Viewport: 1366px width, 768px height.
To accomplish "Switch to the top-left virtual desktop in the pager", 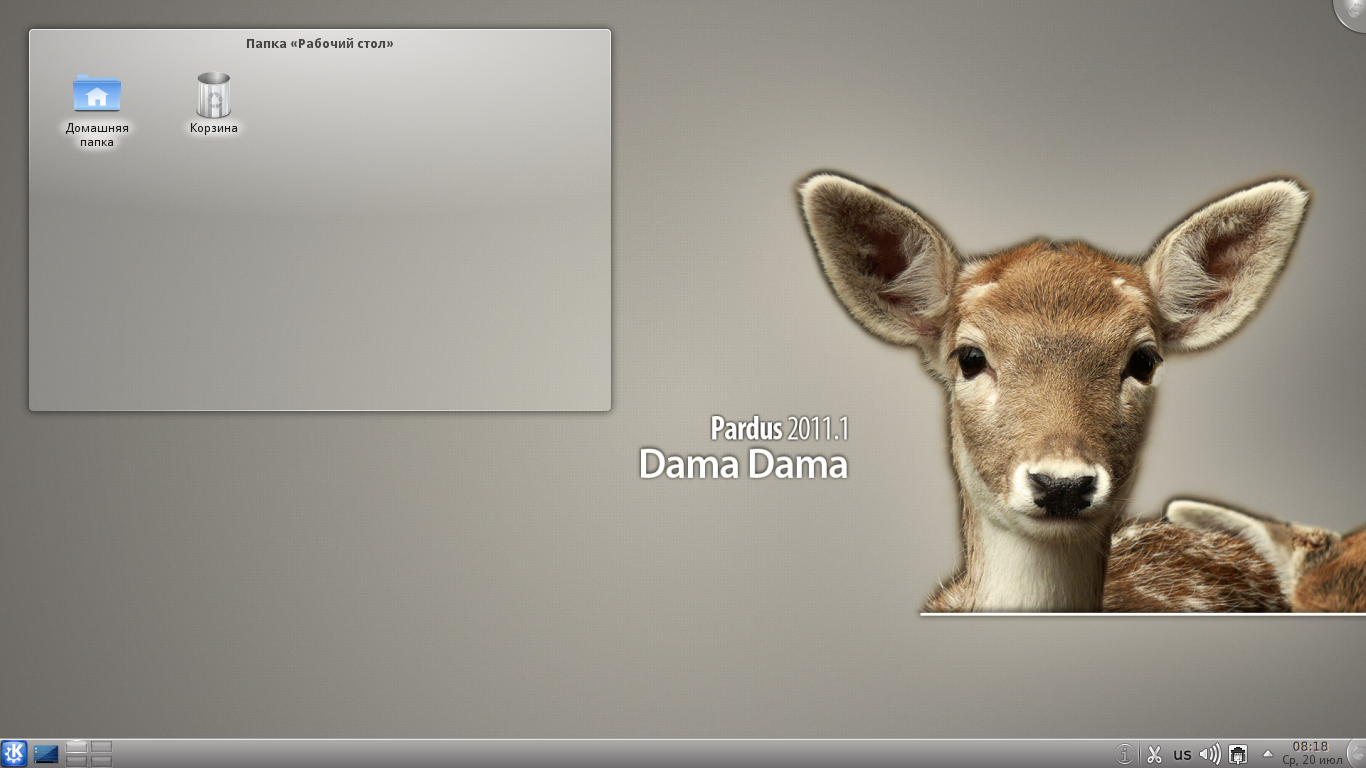I will [x=77, y=747].
